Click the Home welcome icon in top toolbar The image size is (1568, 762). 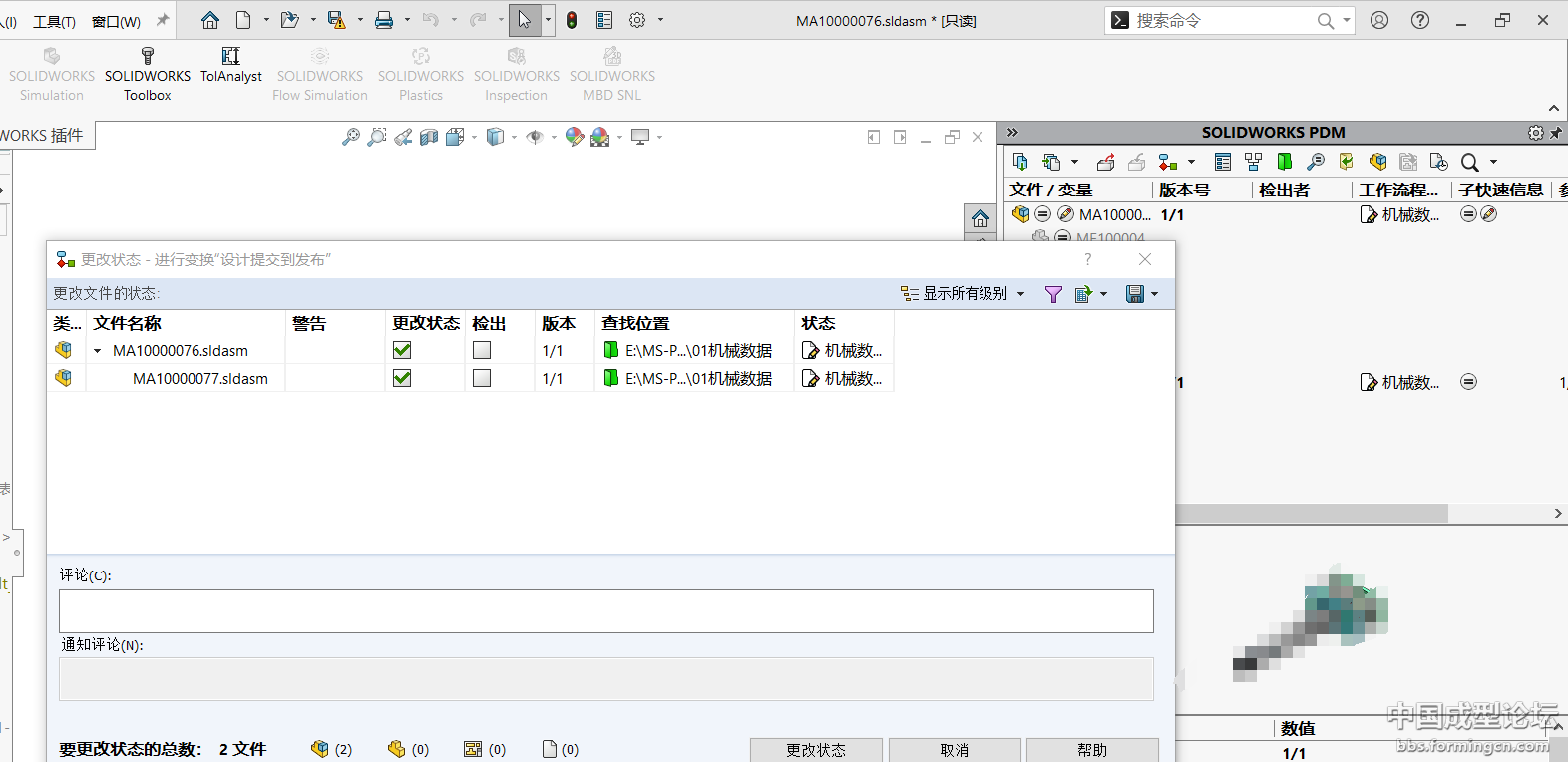pyautogui.click(x=210, y=20)
